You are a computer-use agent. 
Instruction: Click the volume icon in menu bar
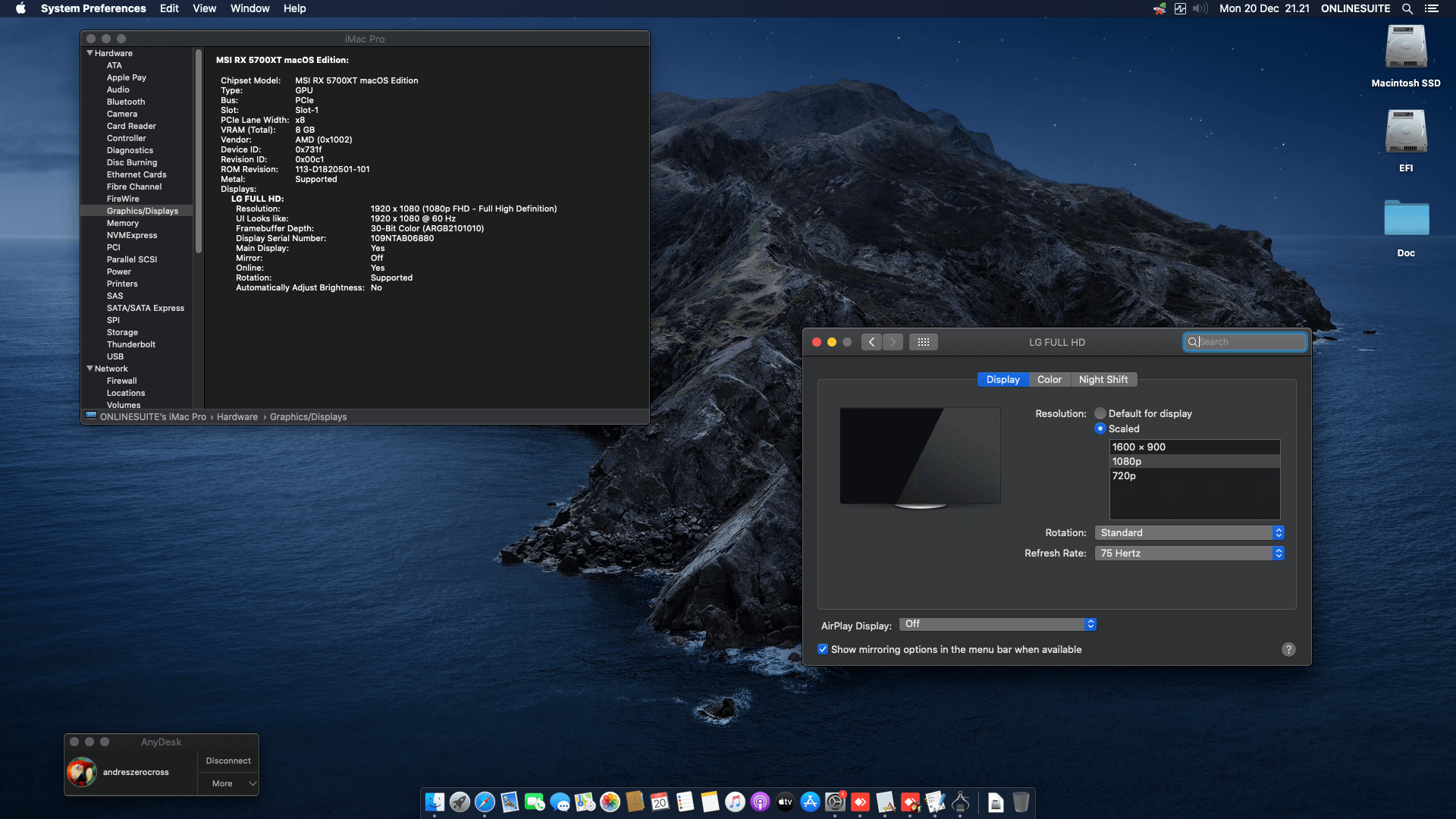pyautogui.click(x=1200, y=8)
